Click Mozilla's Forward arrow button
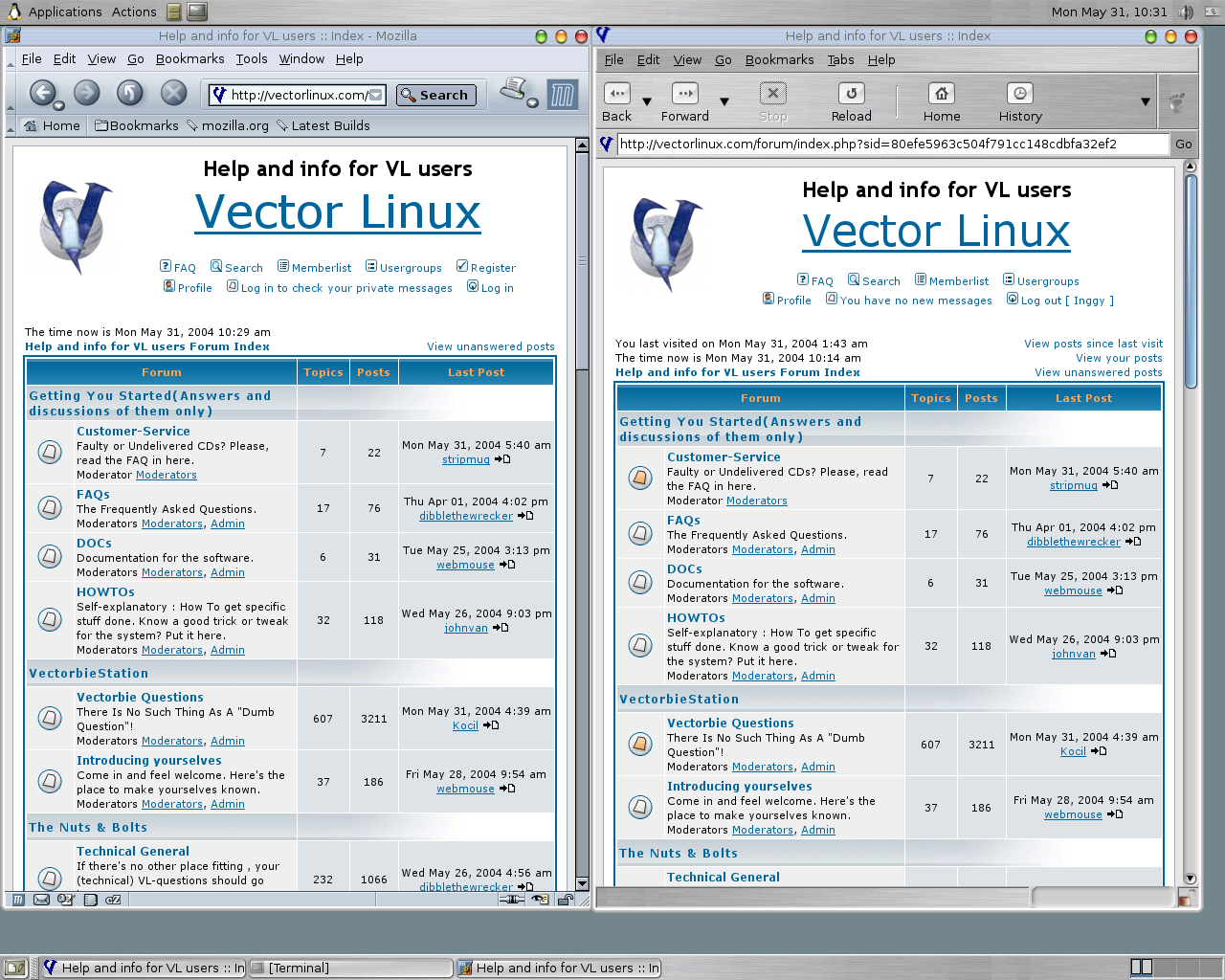This screenshot has height=980, width=1225. [87, 93]
